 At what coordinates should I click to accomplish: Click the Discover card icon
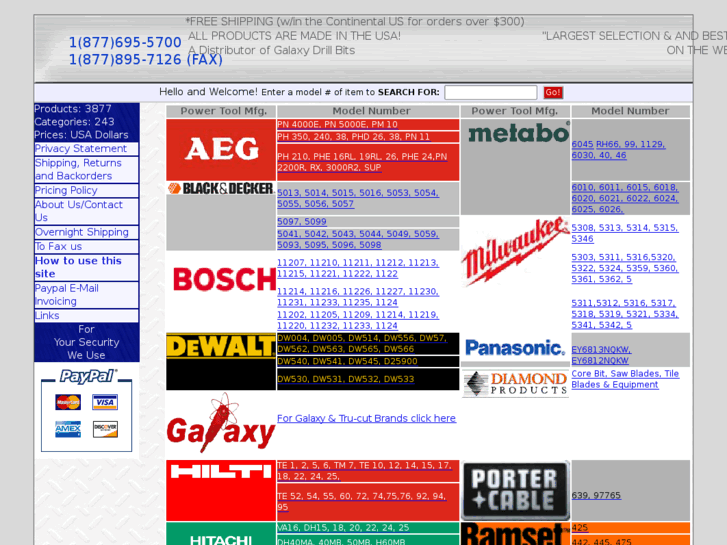(x=105, y=429)
